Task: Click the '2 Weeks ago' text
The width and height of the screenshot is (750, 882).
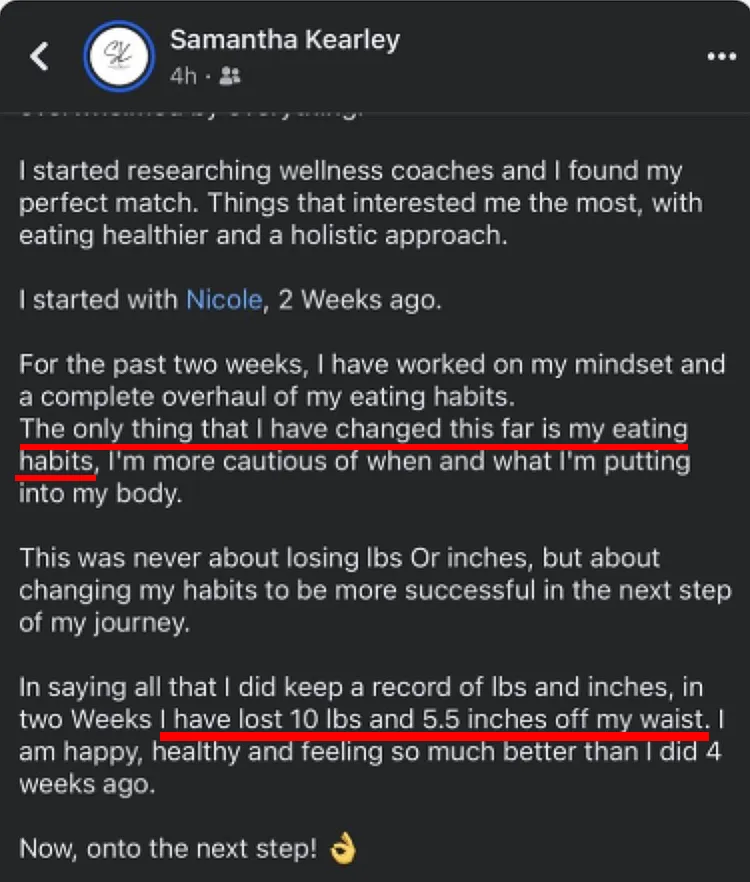Action: click(x=356, y=300)
